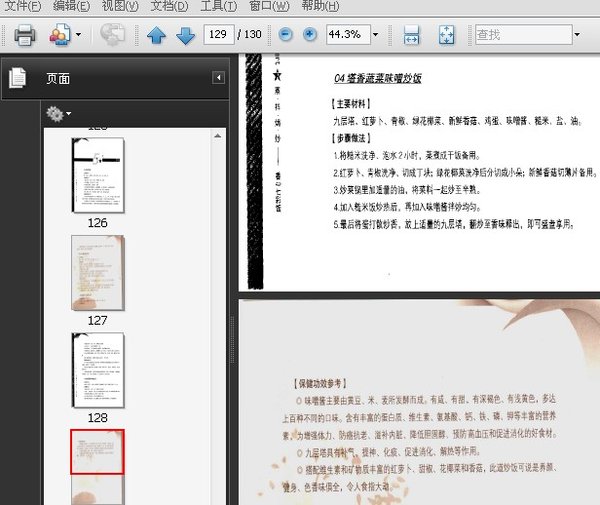The image size is (600, 505).
Task: Select the highlighted page 129 thumbnail
Action: [x=97, y=452]
